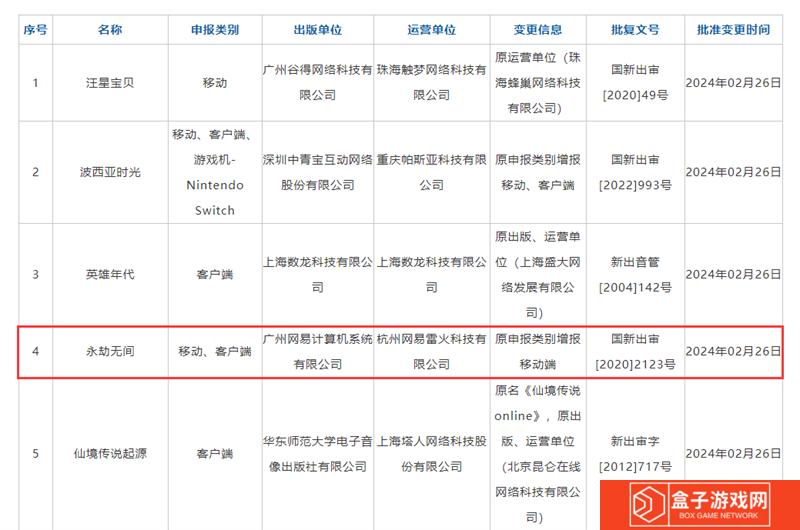Viewport: 800px width, 530px height.
Task: Click operator 上海数龙科技有限公司 in 运营单位 column
Action: pyautogui.click(x=432, y=274)
